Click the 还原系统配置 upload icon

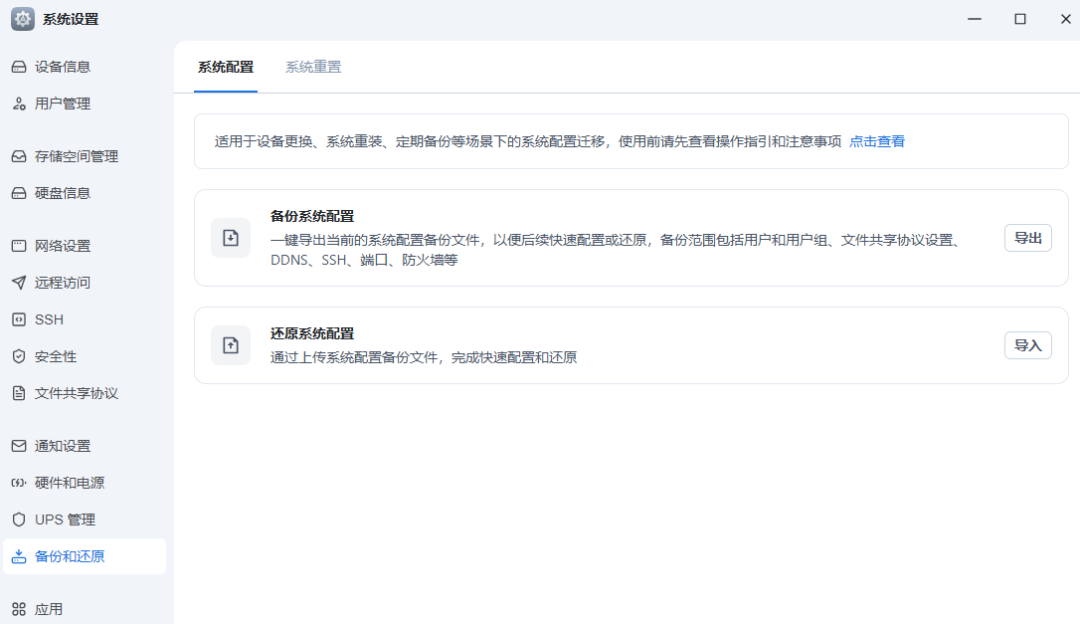[230, 345]
